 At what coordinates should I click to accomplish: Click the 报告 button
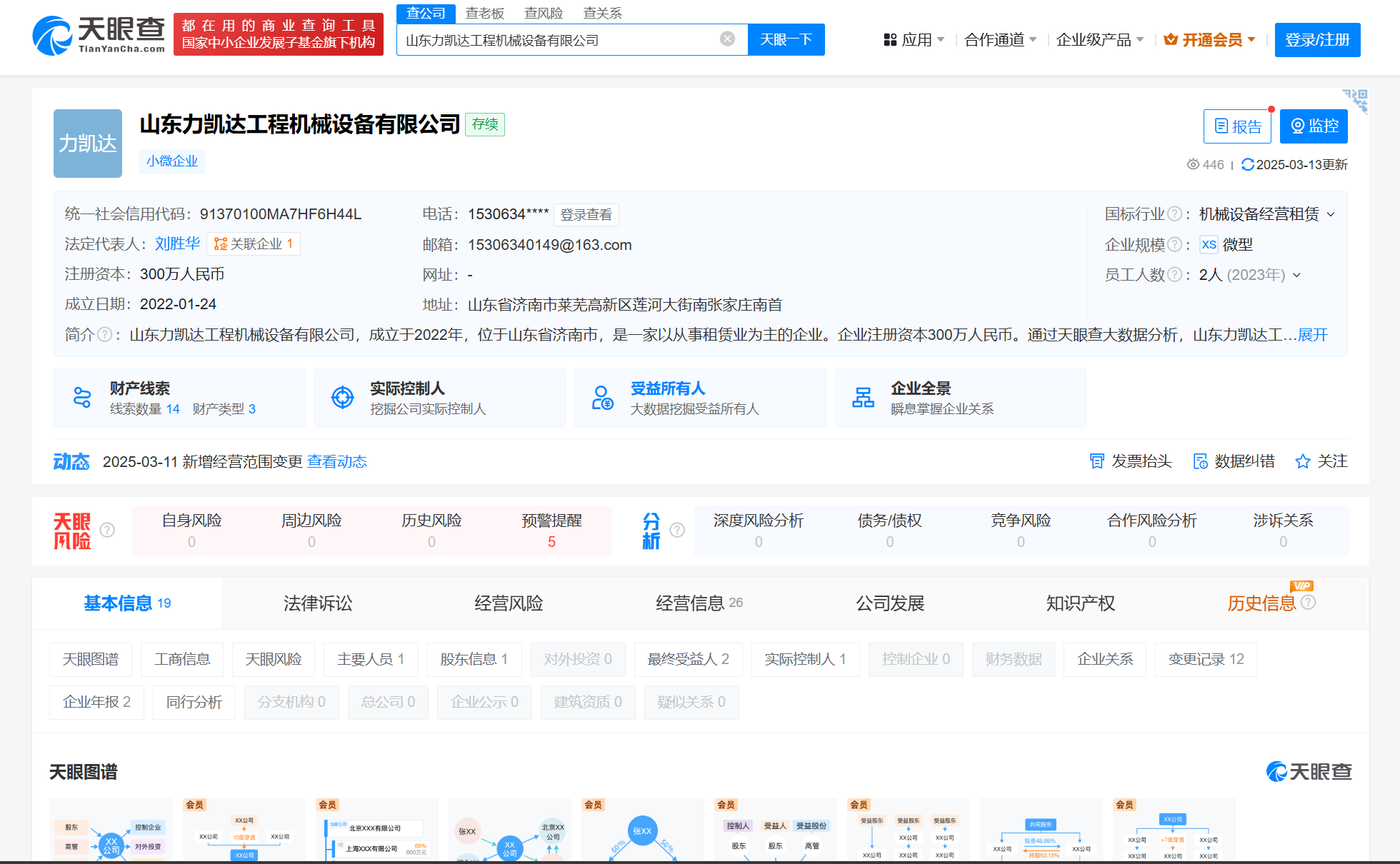1238,126
